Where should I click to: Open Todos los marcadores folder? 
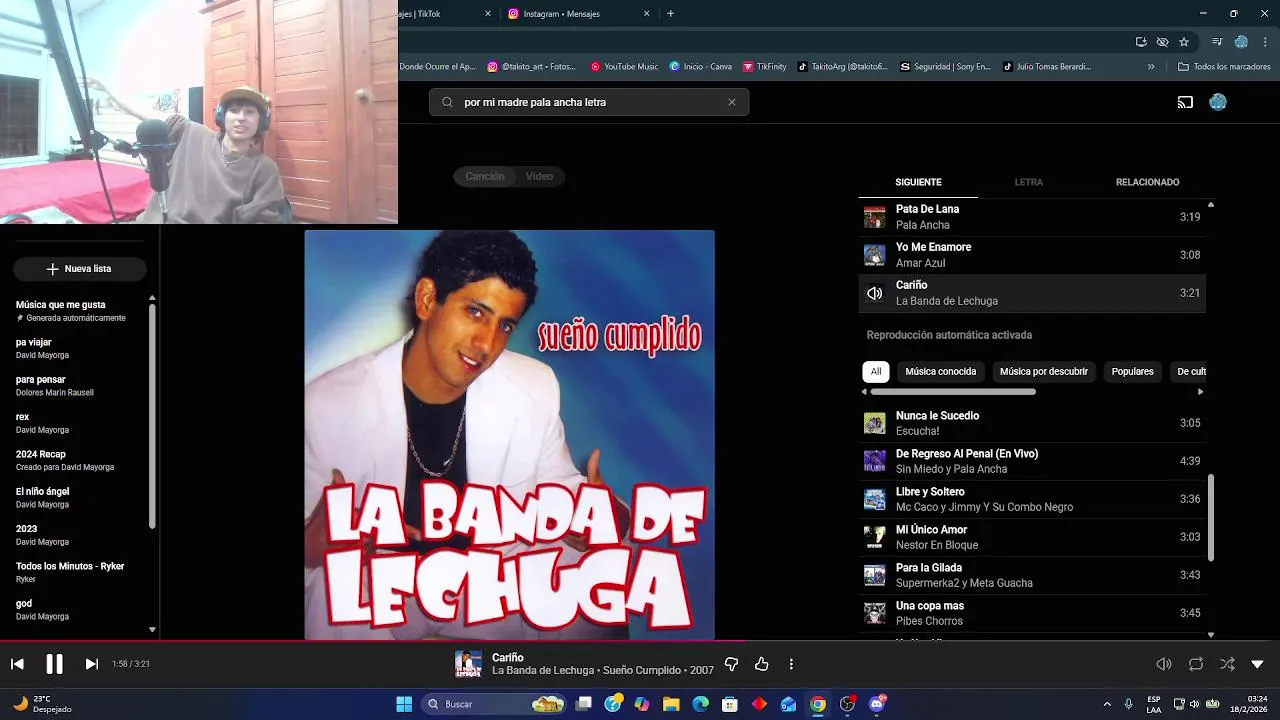click(1224, 67)
